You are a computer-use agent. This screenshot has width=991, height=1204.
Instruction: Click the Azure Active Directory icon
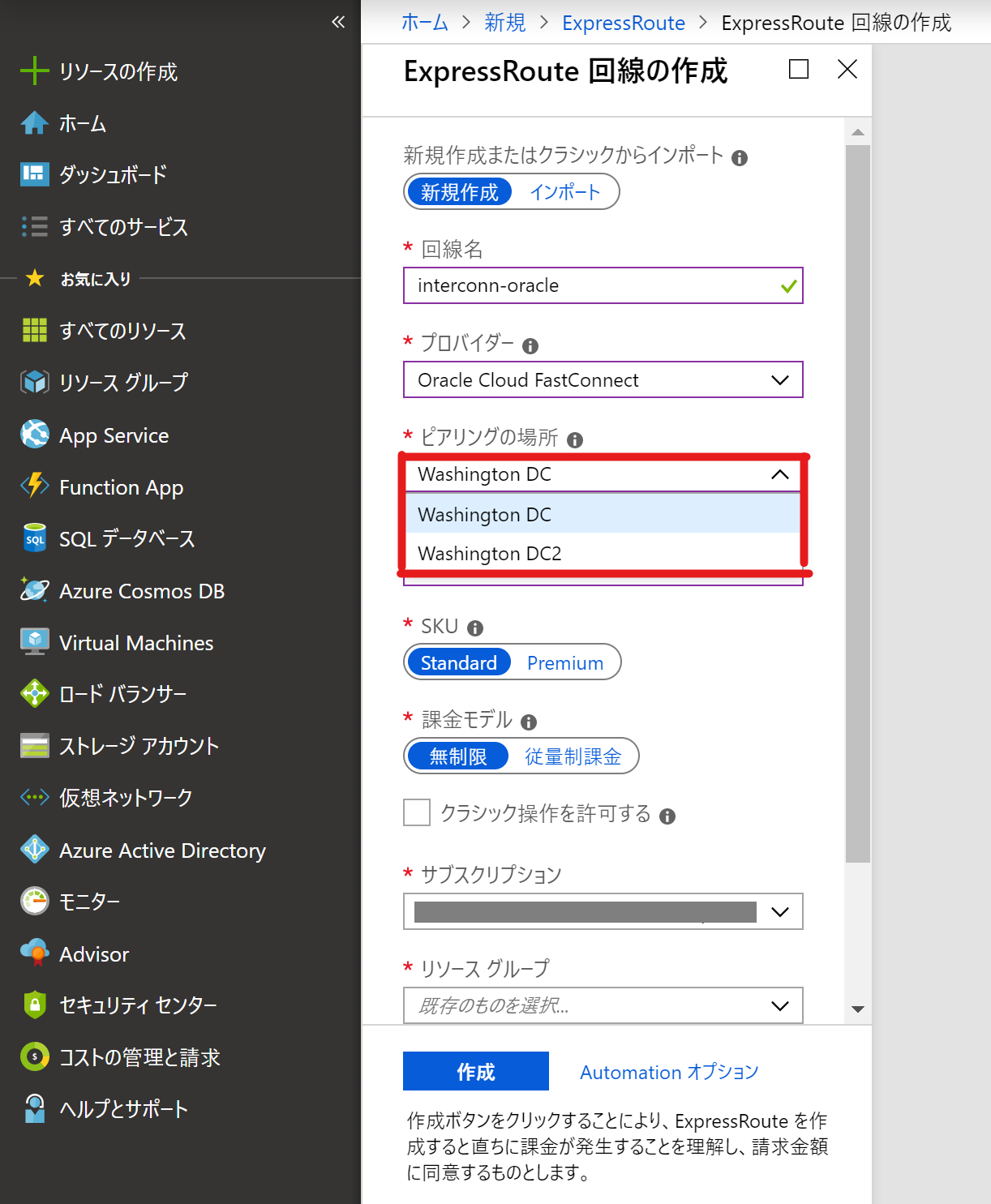click(34, 850)
